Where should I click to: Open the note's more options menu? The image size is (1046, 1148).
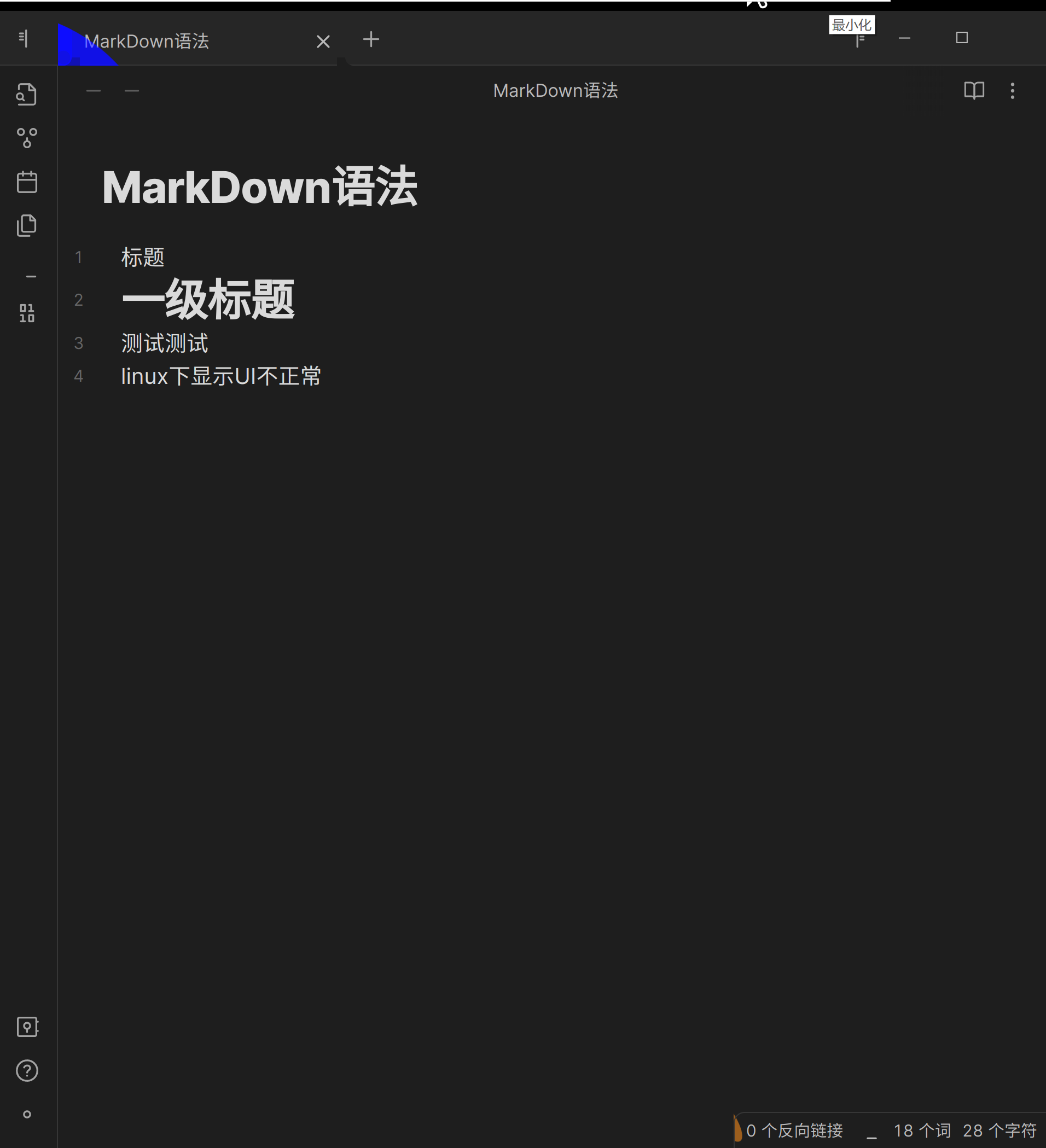(x=1013, y=92)
